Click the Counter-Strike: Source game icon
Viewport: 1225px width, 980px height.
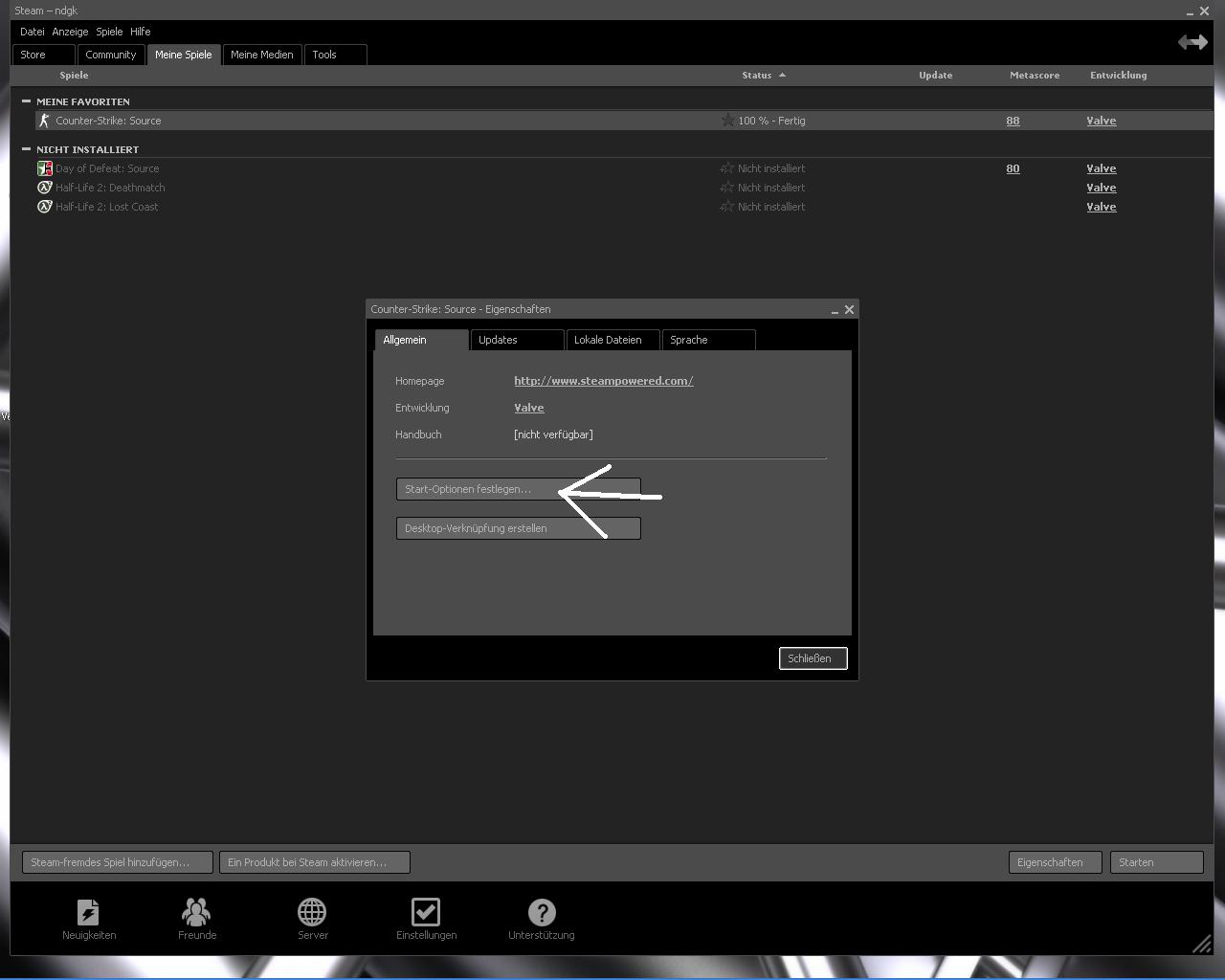click(x=44, y=121)
